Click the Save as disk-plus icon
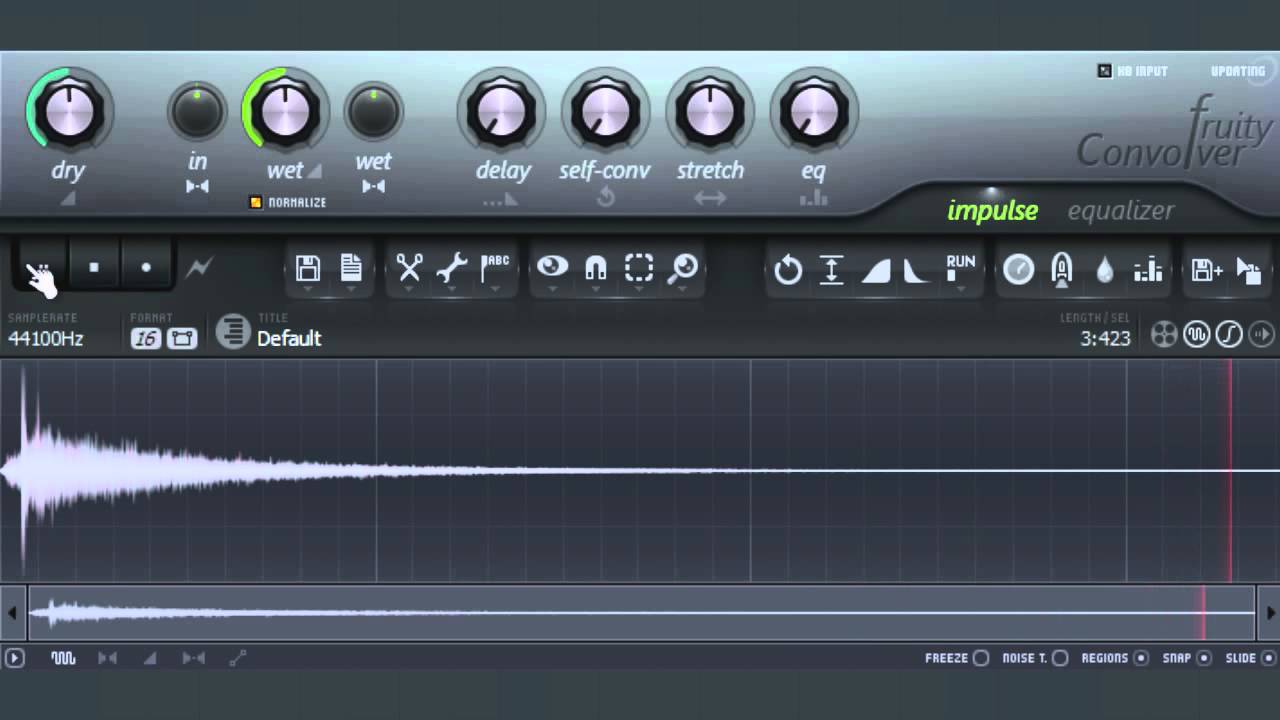Screen dimensions: 1280x720 (1206, 269)
